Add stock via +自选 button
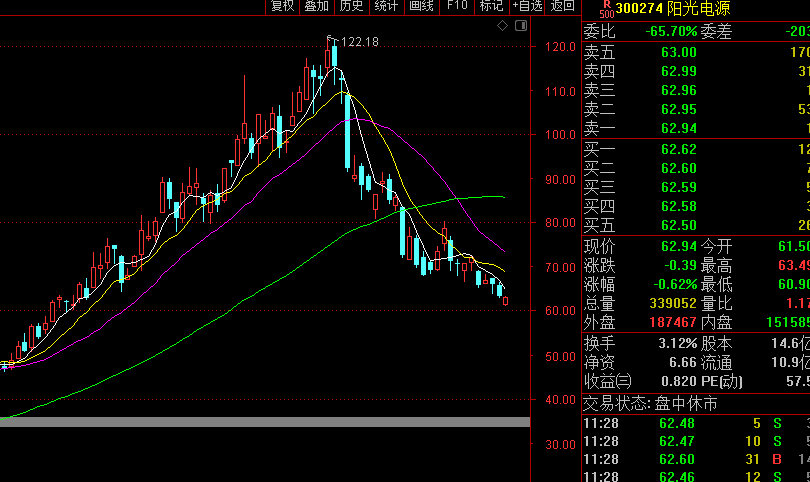 (527, 6)
